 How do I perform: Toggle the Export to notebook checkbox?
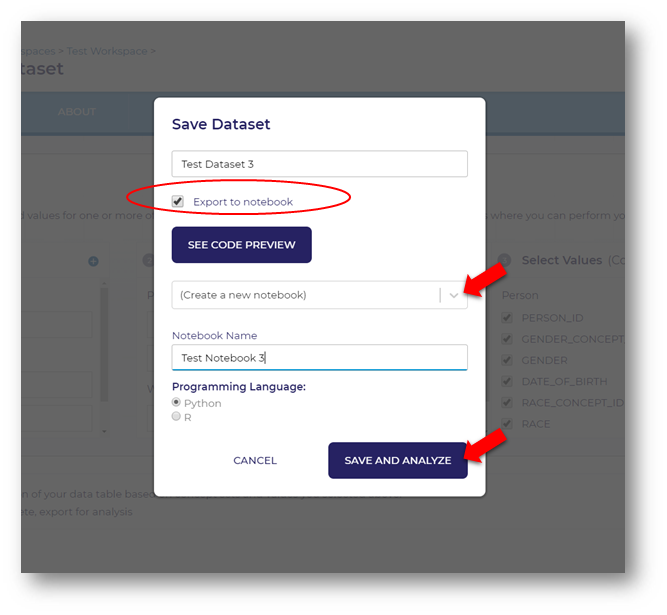tap(178, 202)
